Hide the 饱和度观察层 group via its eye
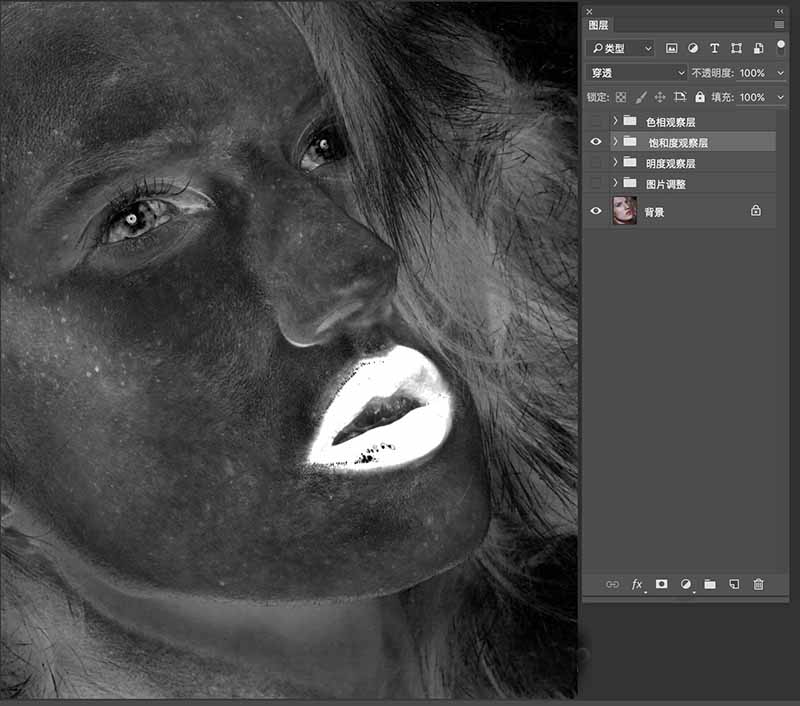Viewport: 800px width, 706px height. 596,142
